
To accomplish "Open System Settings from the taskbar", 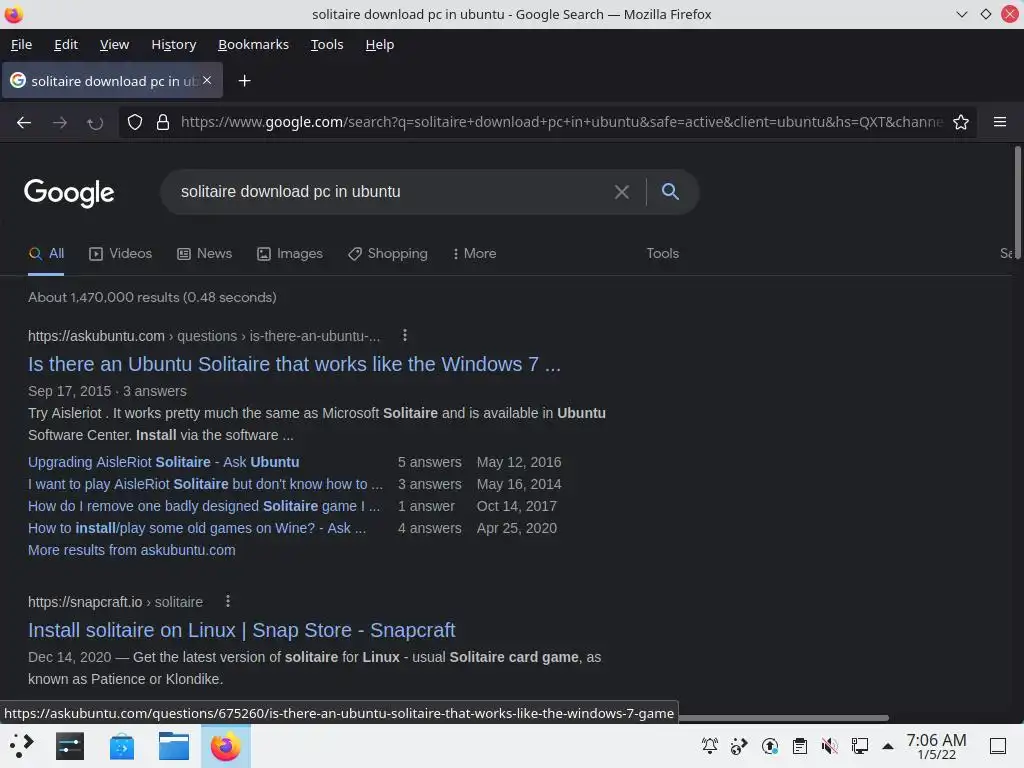I will pyautogui.click(x=70, y=746).
